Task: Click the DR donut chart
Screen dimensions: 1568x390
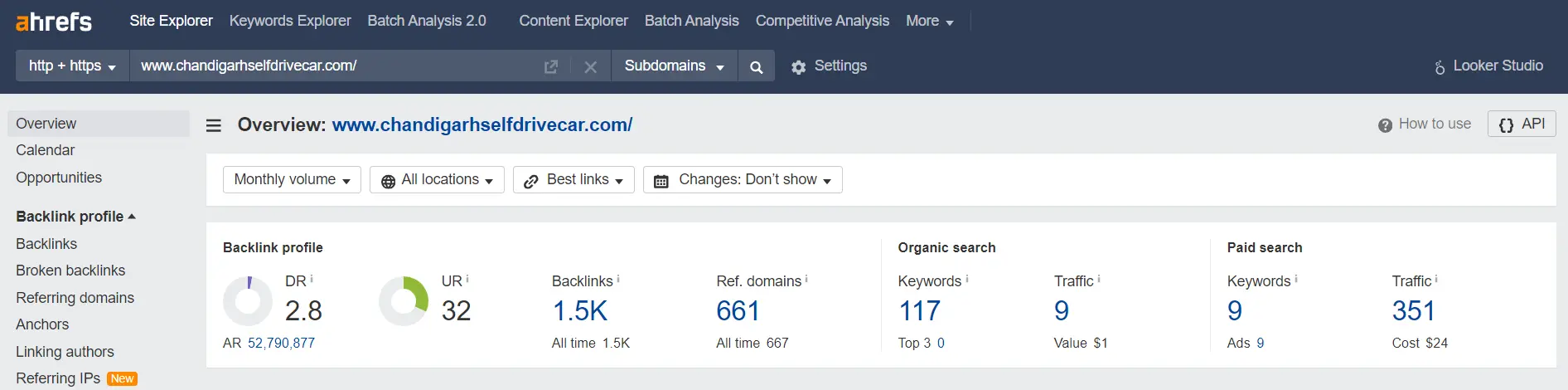Action: [248, 301]
